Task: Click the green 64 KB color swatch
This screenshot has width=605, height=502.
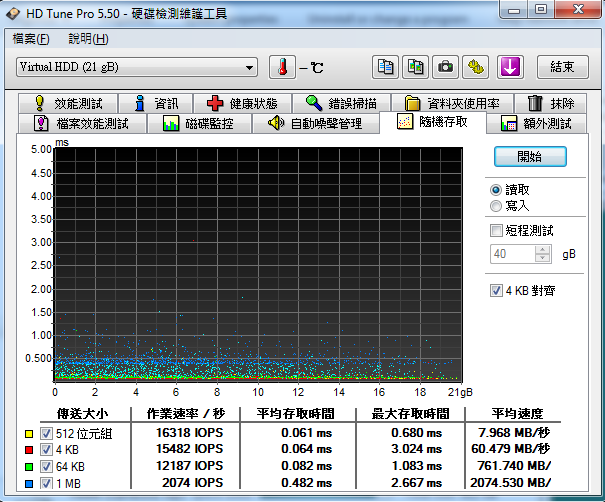Action: click(x=29, y=467)
